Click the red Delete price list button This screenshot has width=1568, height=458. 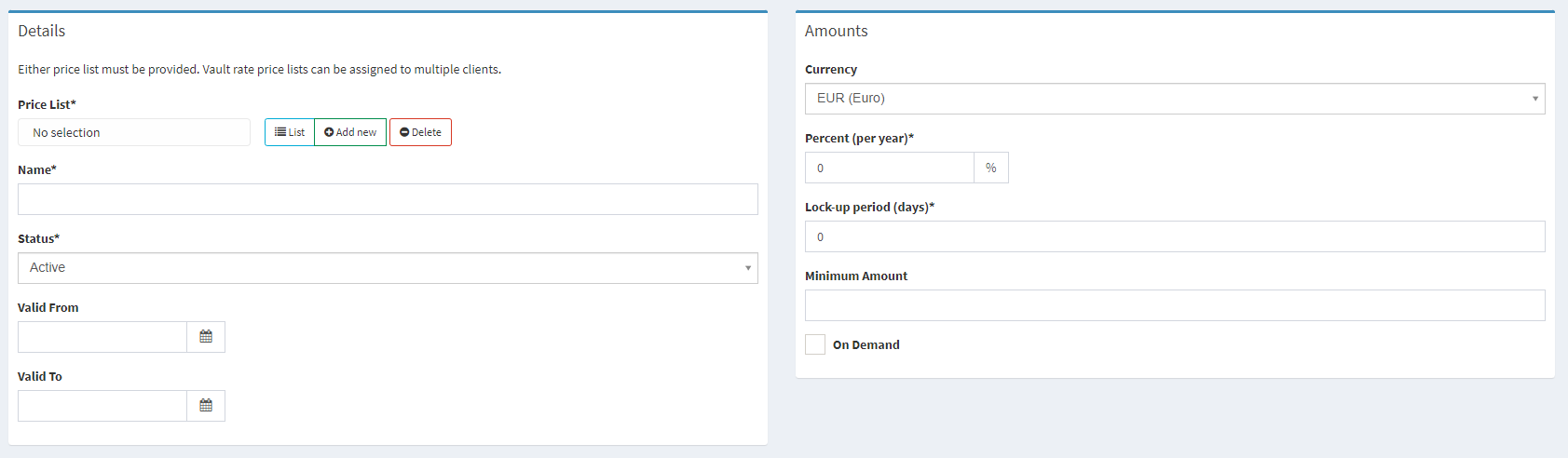[x=420, y=132]
